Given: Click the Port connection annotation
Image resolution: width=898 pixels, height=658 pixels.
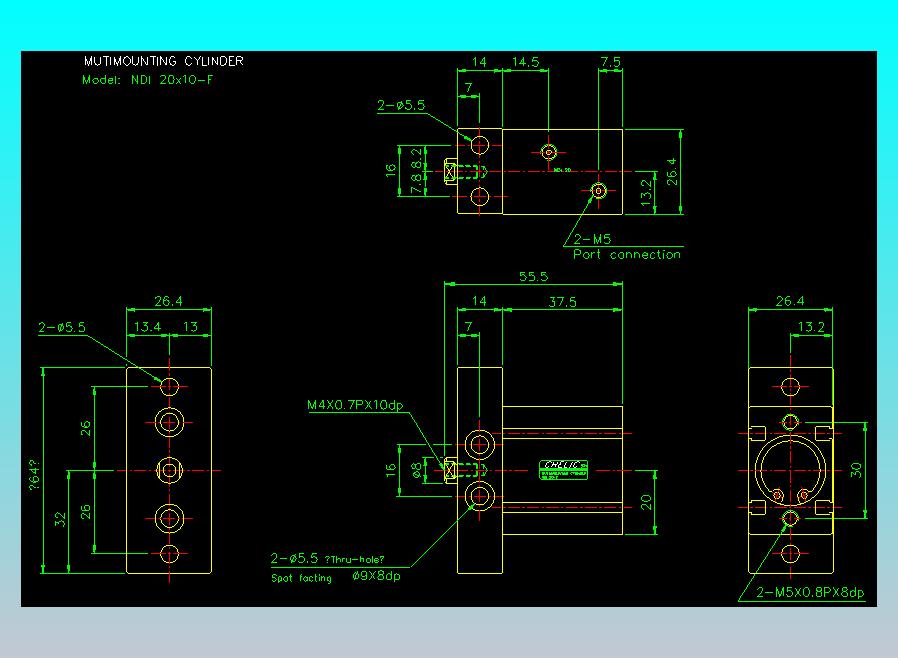Looking at the screenshot, I should click(x=626, y=255).
